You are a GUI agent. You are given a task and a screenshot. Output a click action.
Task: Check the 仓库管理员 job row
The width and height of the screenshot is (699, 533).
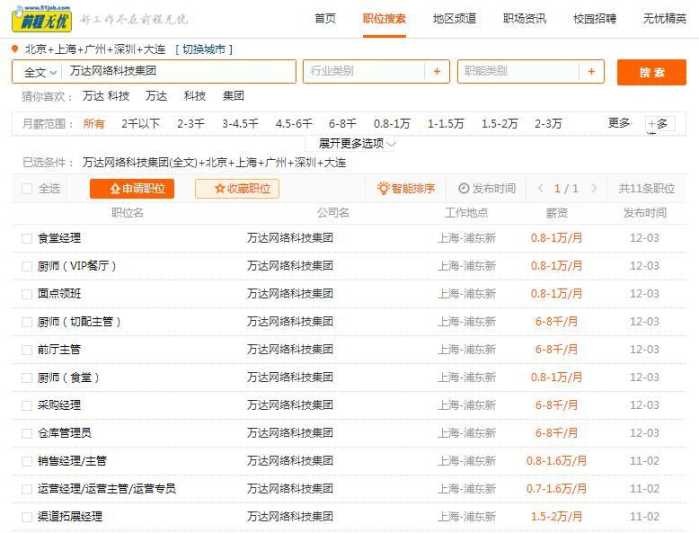coord(27,434)
